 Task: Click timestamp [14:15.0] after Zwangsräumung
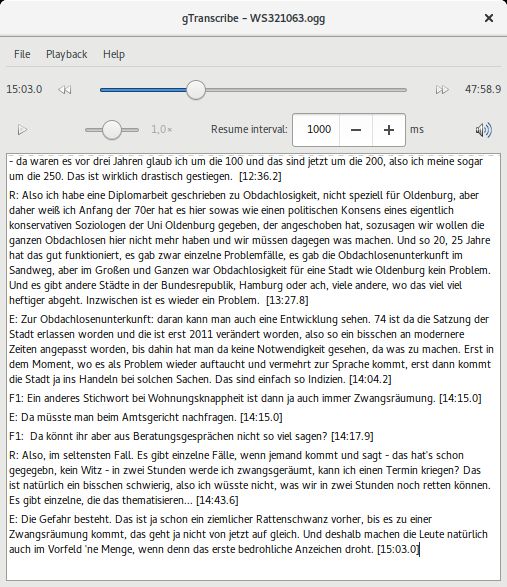[x=460, y=398]
